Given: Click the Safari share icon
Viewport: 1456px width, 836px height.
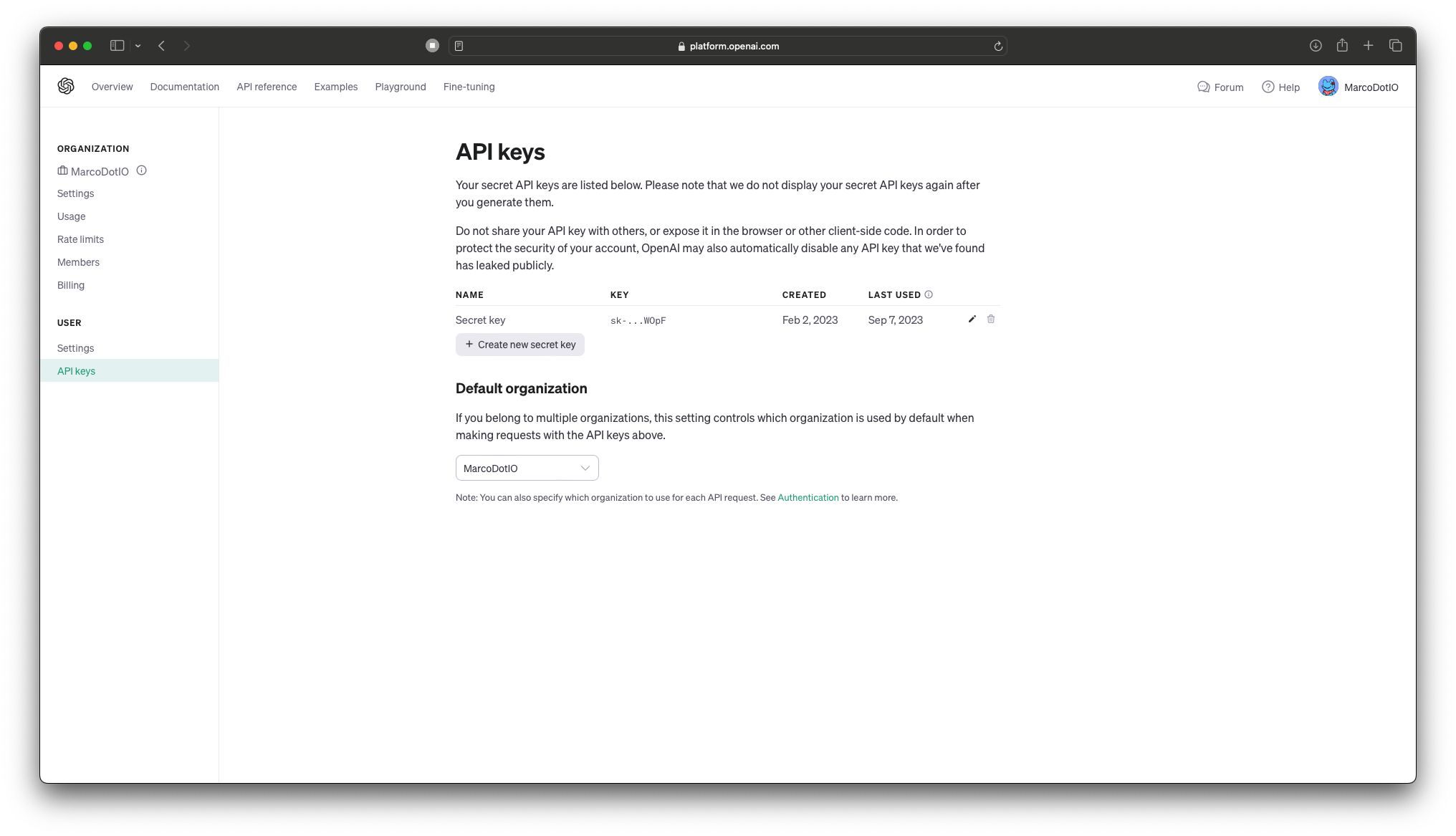Looking at the screenshot, I should pyautogui.click(x=1342, y=45).
